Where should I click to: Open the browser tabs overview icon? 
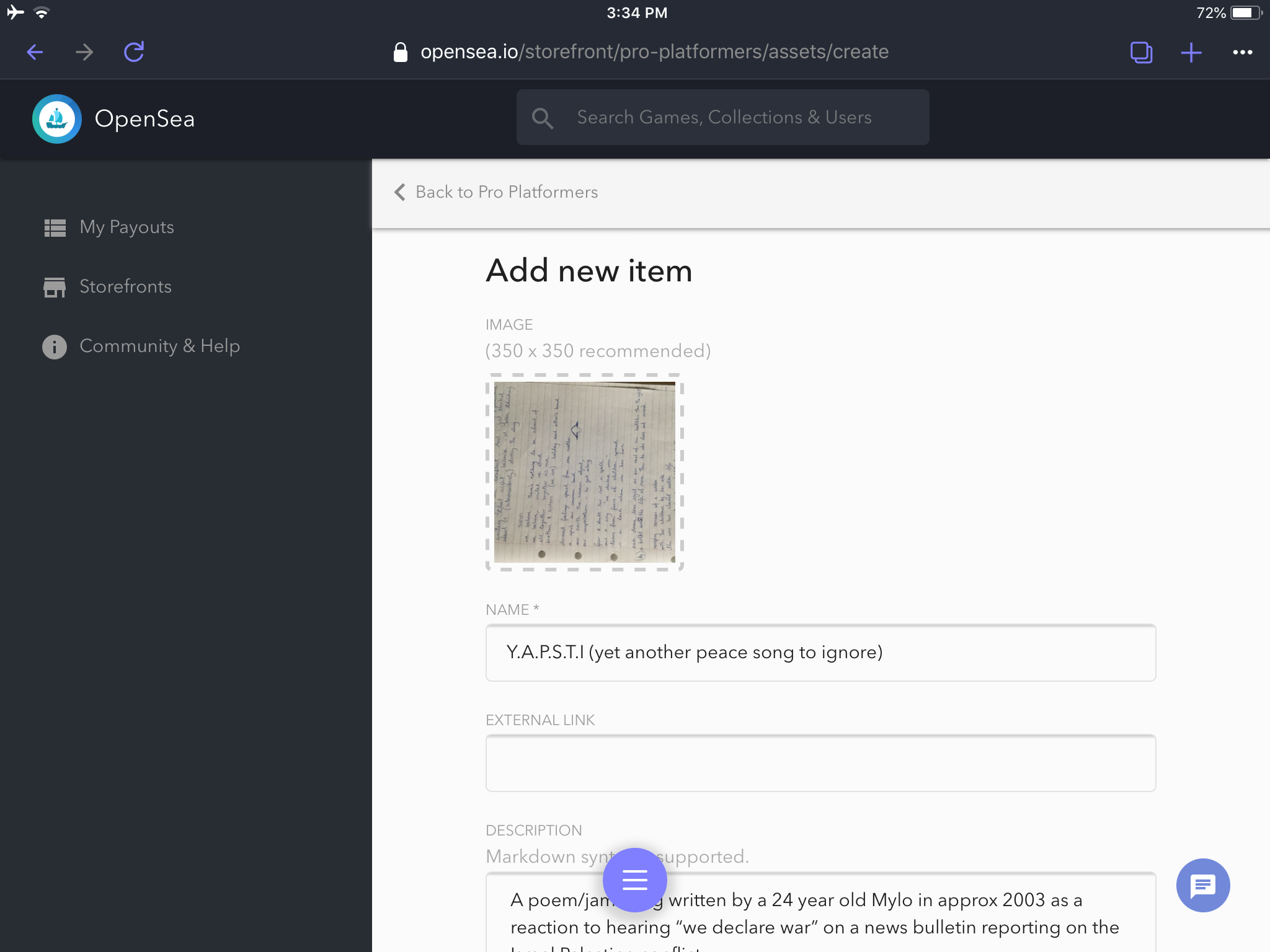pos(1141,52)
